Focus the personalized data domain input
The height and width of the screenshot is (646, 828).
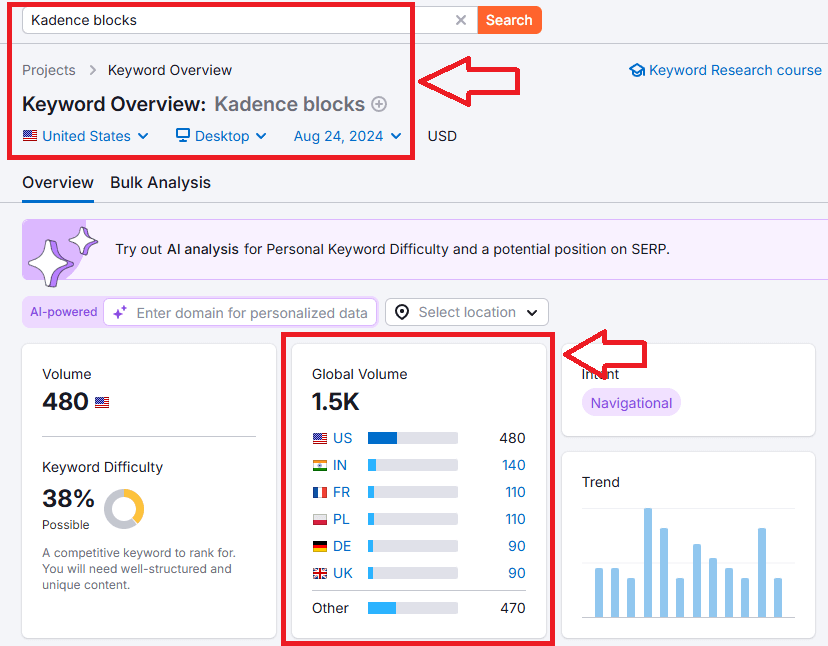click(x=251, y=313)
